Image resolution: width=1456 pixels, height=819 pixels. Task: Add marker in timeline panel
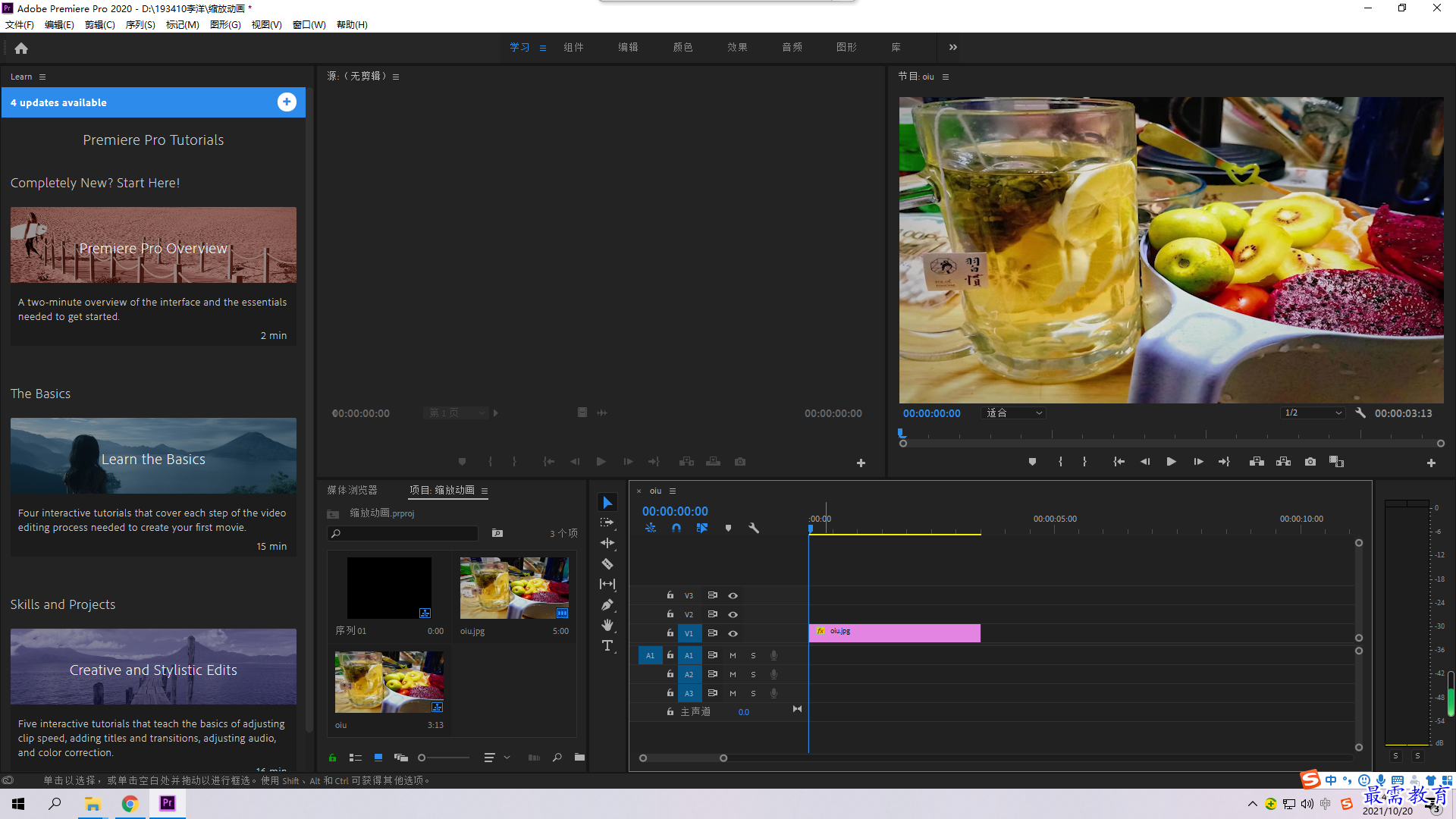[728, 528]
